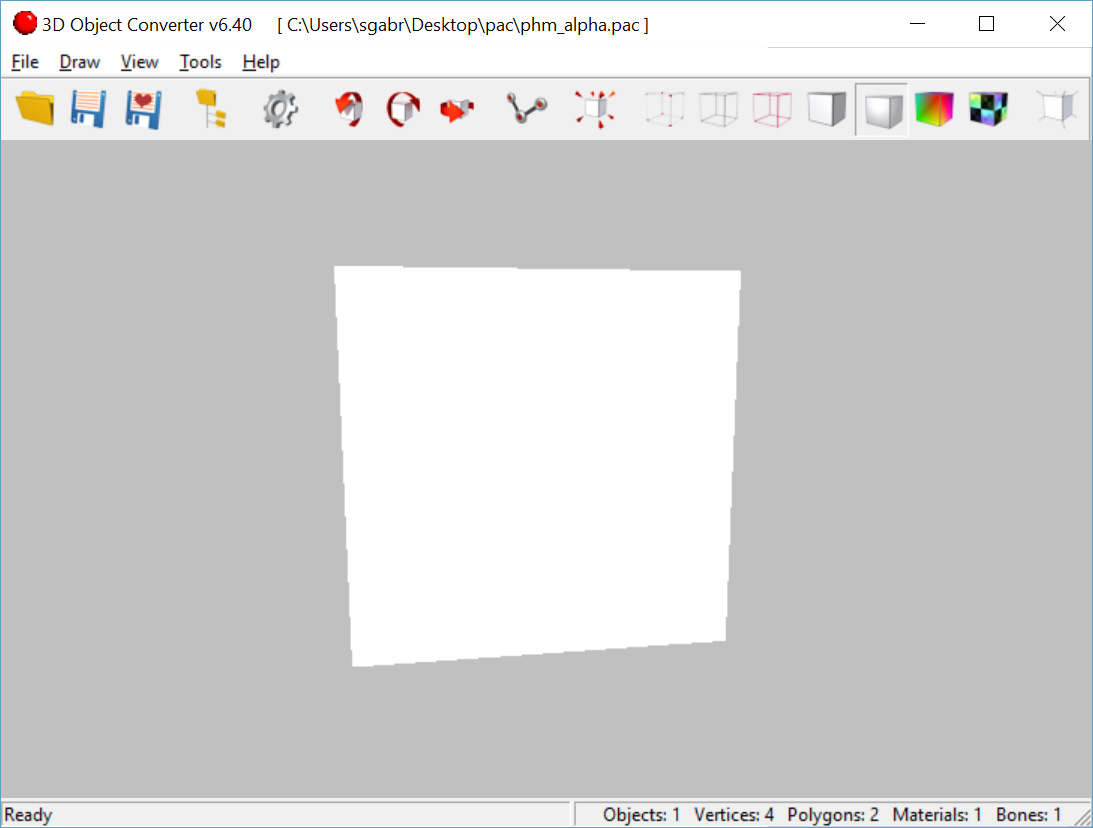
Task: Click the red circular arrow cube icon
Action: point(404,108)
